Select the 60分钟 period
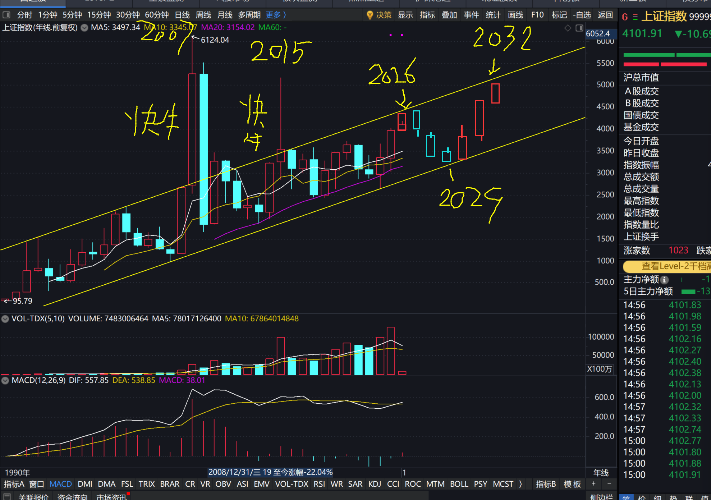 156,15
